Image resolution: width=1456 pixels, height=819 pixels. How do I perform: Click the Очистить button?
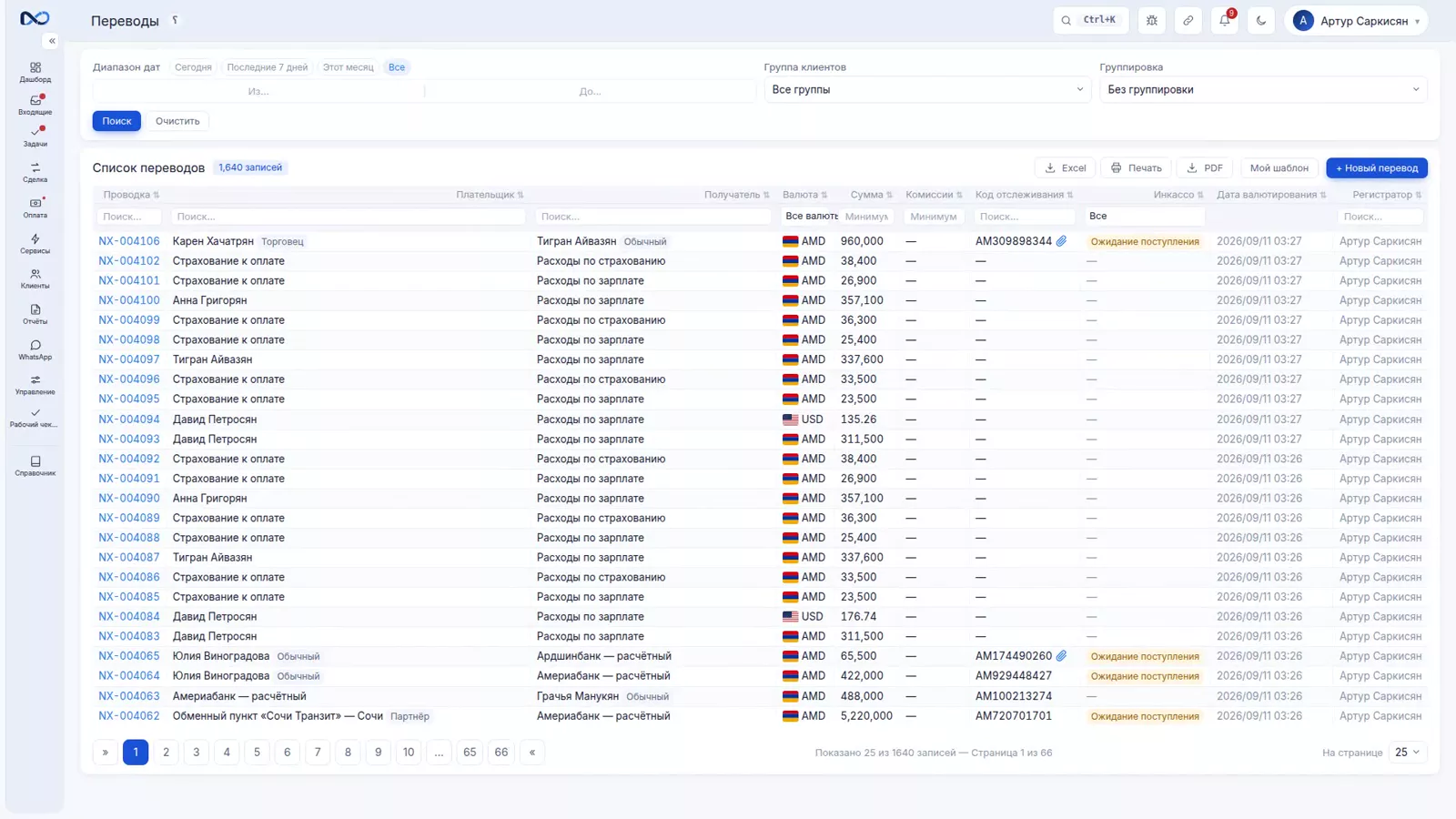(177, 121)
